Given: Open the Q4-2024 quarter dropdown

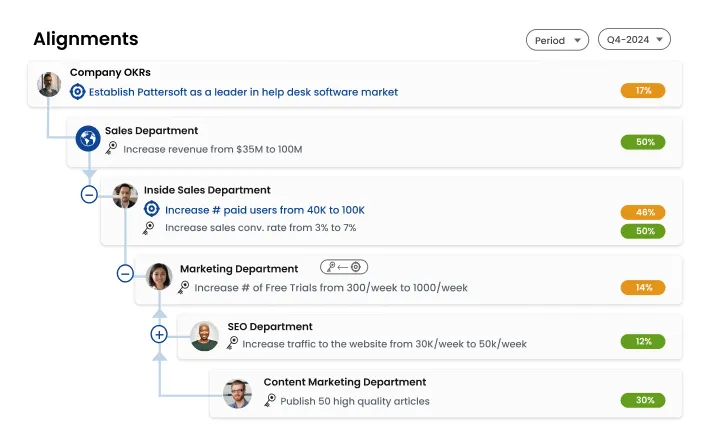Looking at the screenshot, I should pyautogui.click(x=634, y=40).
